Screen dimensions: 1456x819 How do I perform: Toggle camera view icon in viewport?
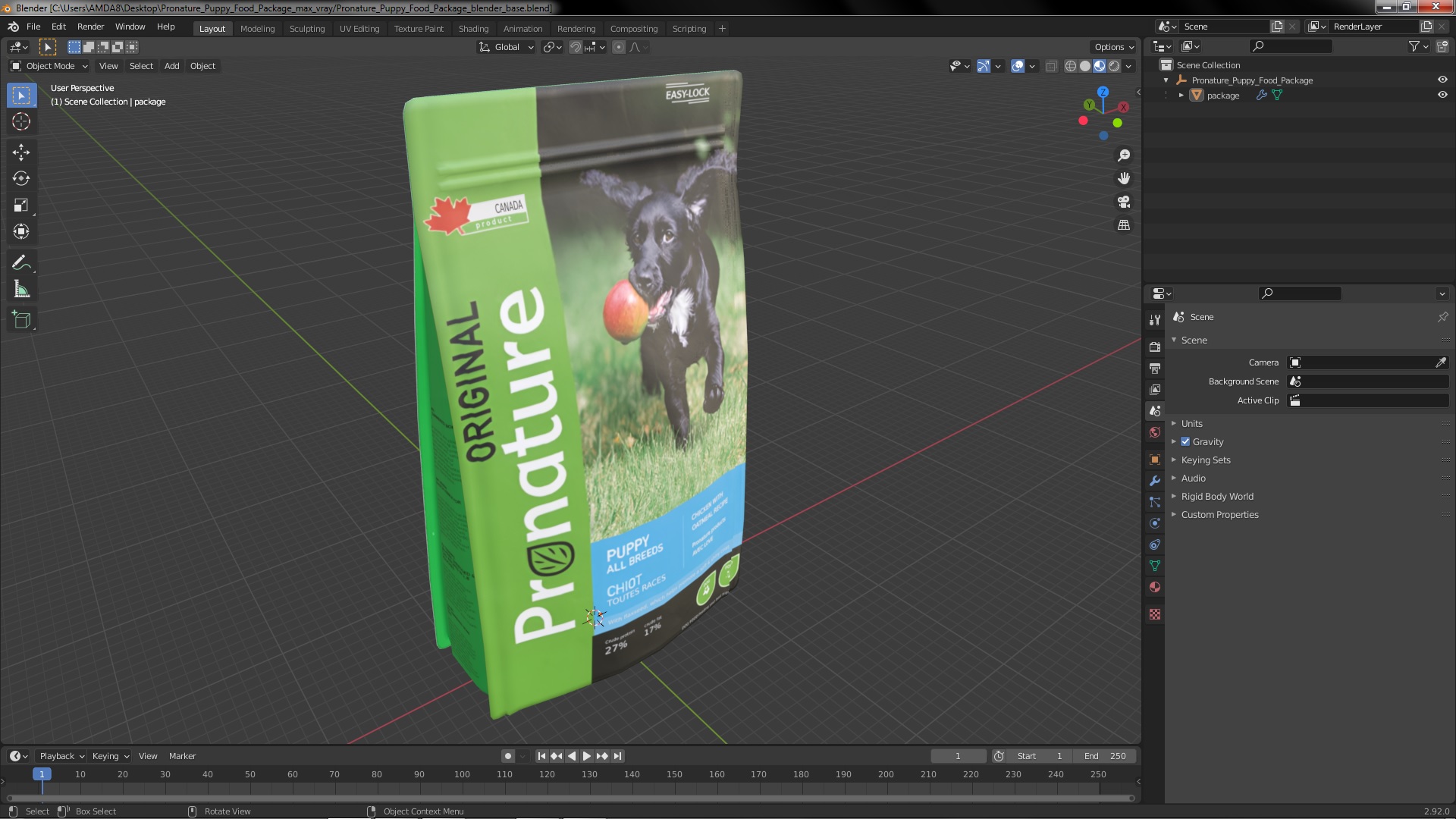[x=1124, y=202]
